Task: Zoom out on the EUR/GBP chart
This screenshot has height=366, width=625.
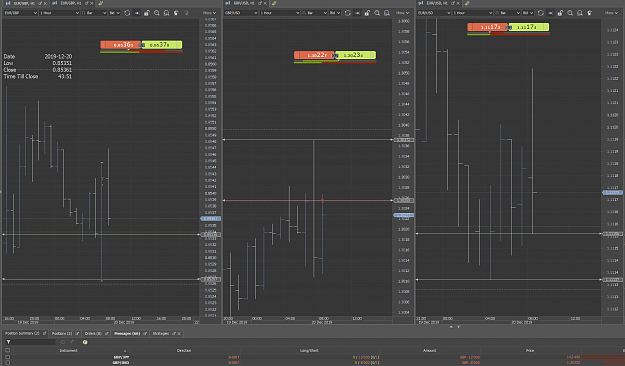Action: point(166,13)
